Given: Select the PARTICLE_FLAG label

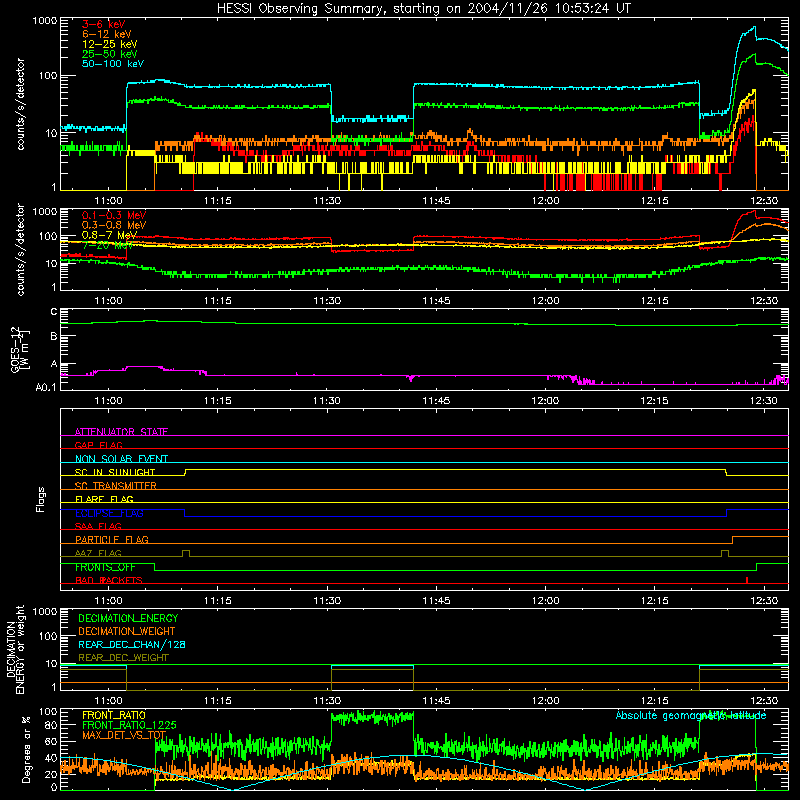Looking at the screenshot, I should 112,539.
